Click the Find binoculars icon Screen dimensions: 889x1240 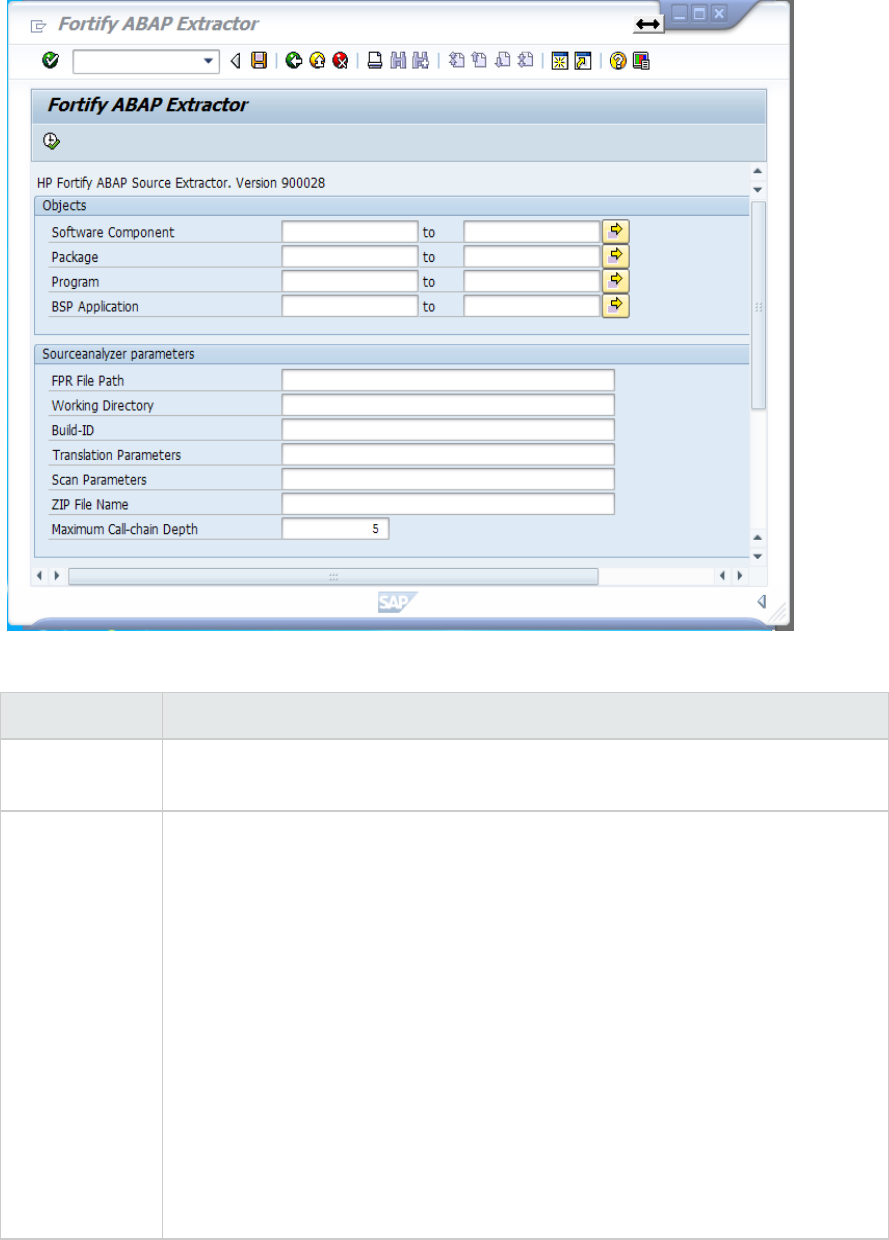(x=398, y=61)
